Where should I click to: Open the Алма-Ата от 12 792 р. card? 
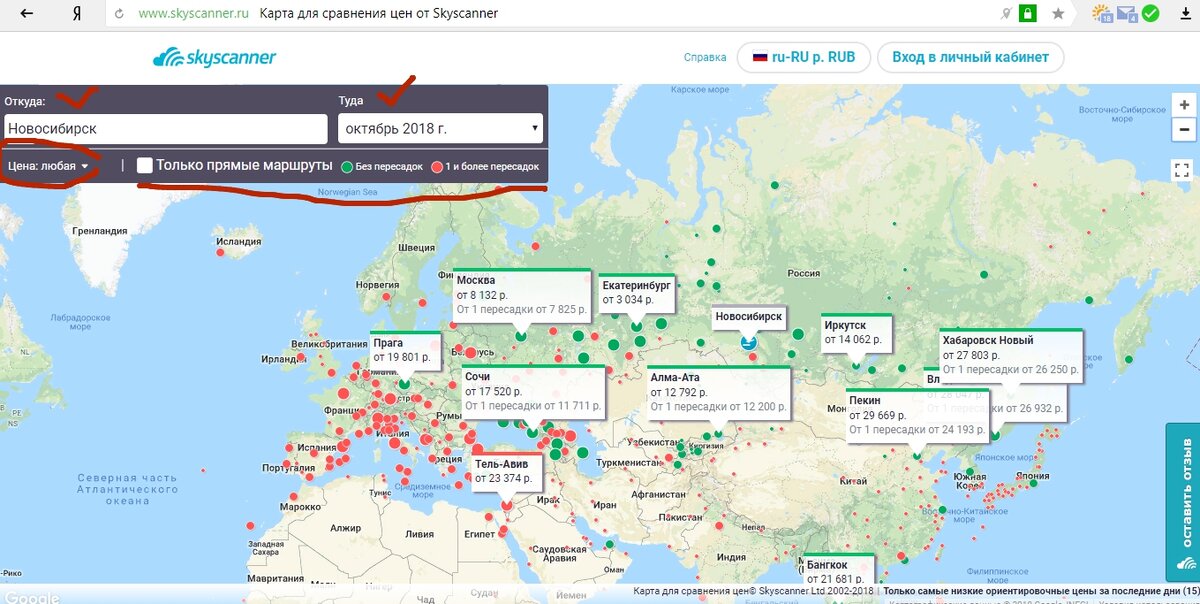click(719, 391)
